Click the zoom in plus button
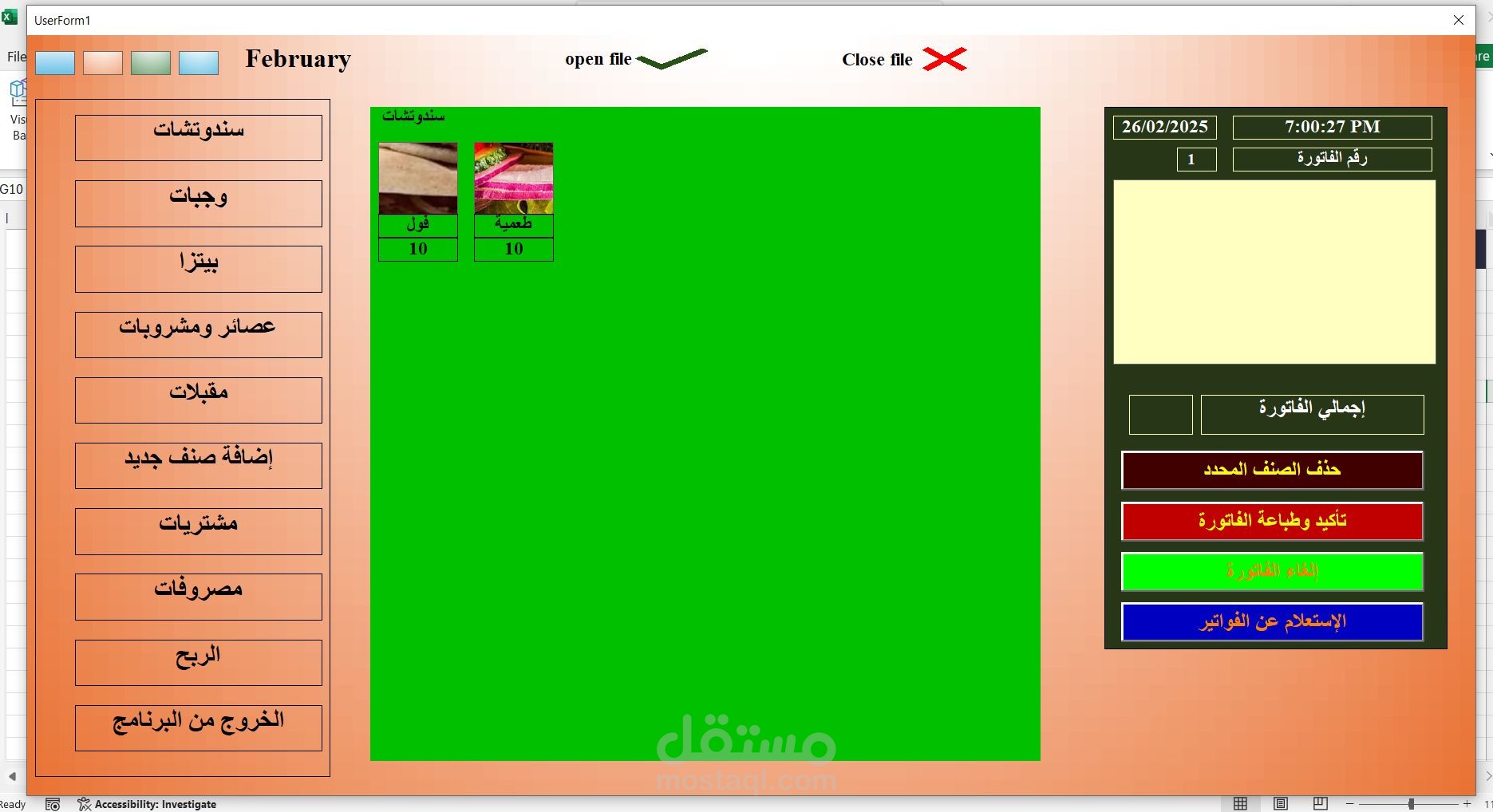The image size is (1493, 812). 1467,804
